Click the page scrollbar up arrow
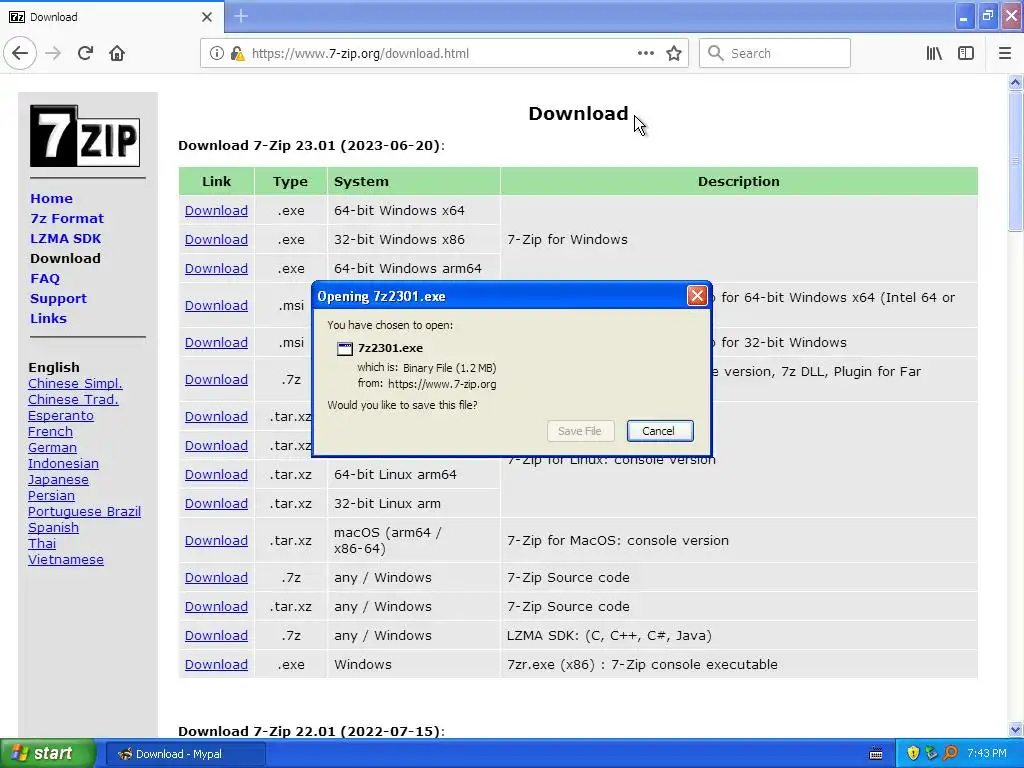Viewport: 1024px width, 768px height. [1015, 82]
